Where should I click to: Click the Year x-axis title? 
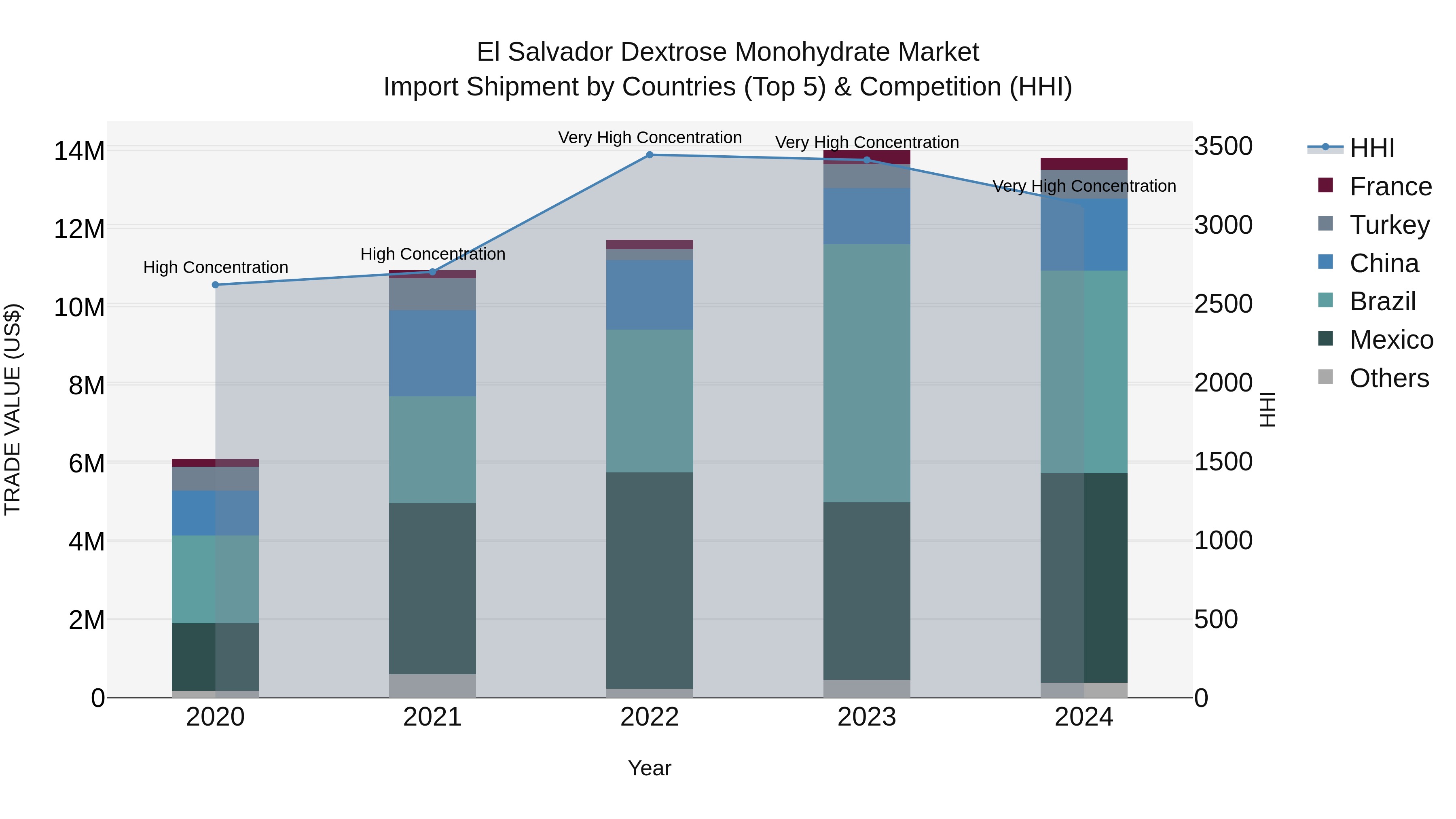[x=650, y=769]
